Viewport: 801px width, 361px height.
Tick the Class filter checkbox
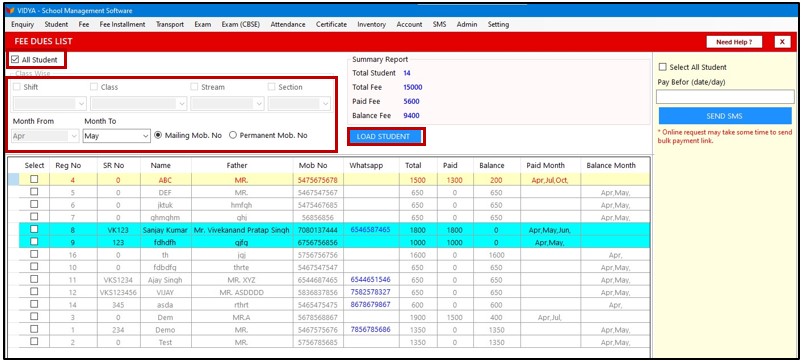94,87
